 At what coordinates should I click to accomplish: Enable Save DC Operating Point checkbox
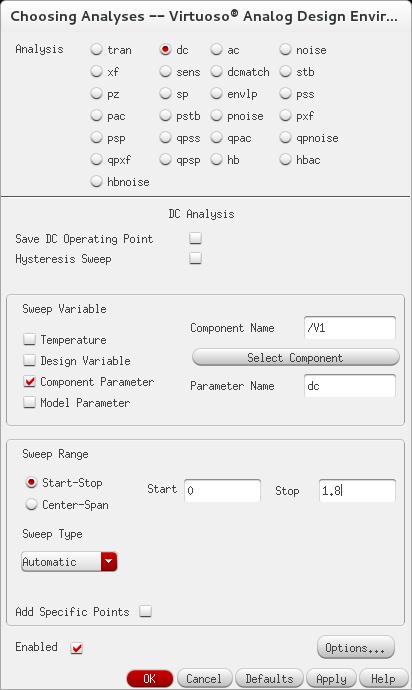[x=195, y=238]
